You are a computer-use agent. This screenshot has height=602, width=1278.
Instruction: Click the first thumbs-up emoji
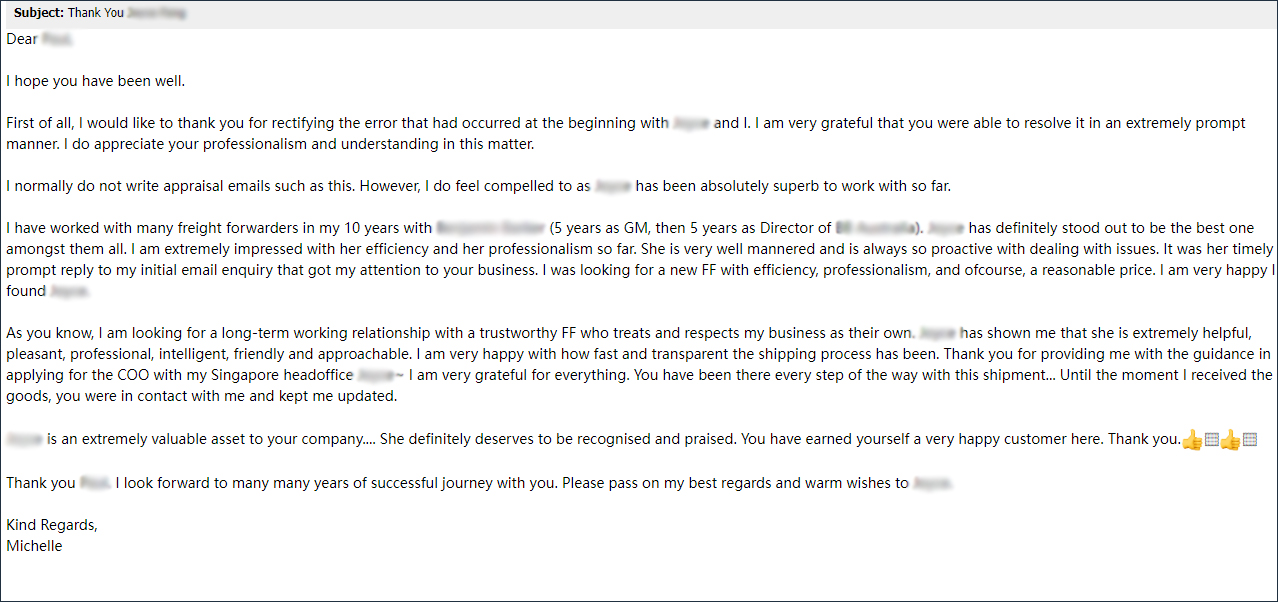coord(1192,440)
